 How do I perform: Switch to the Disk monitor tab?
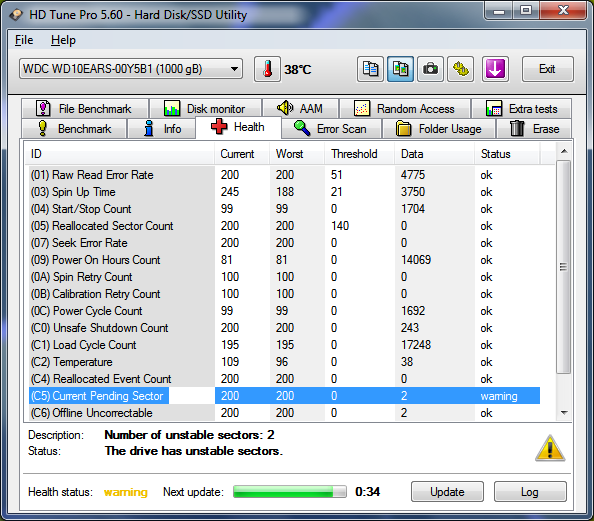(205, 109)
